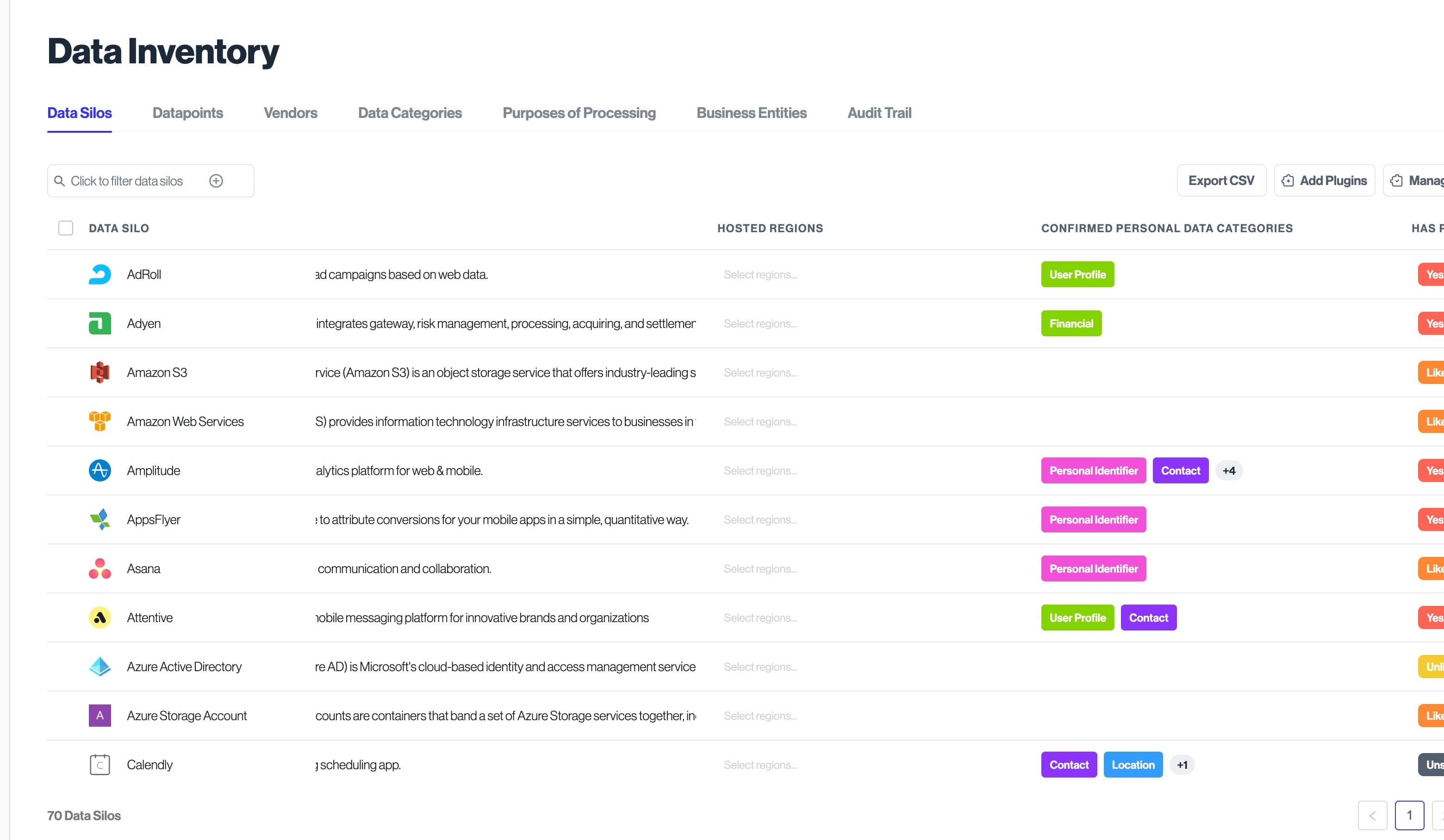This screenshot has width=1444, height=840.
Task: Open AdRoll hosted regions selector
Action: [x=760, y=275]
